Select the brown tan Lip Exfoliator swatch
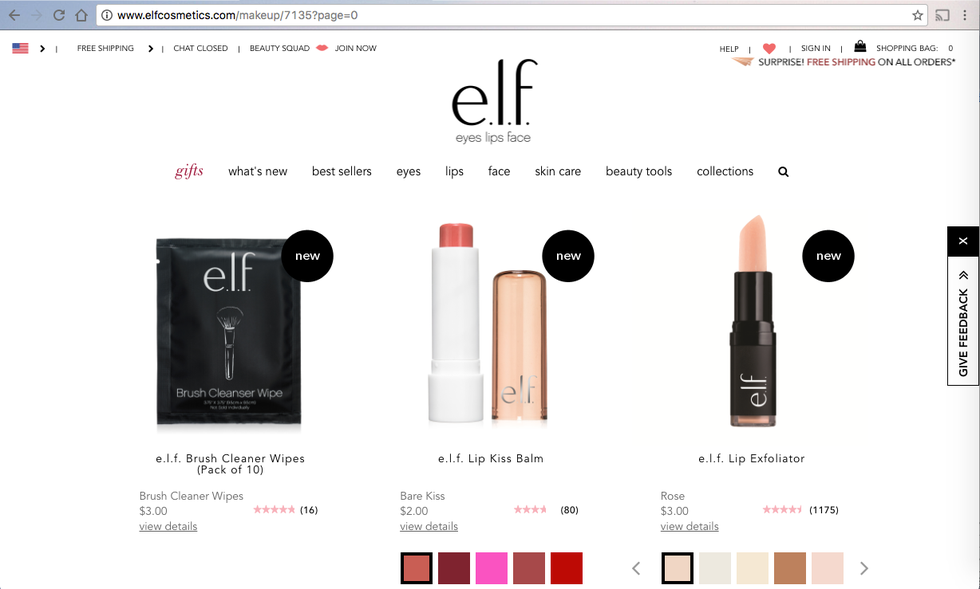Viewport: 980px width, 589px height. click(790, 568)
